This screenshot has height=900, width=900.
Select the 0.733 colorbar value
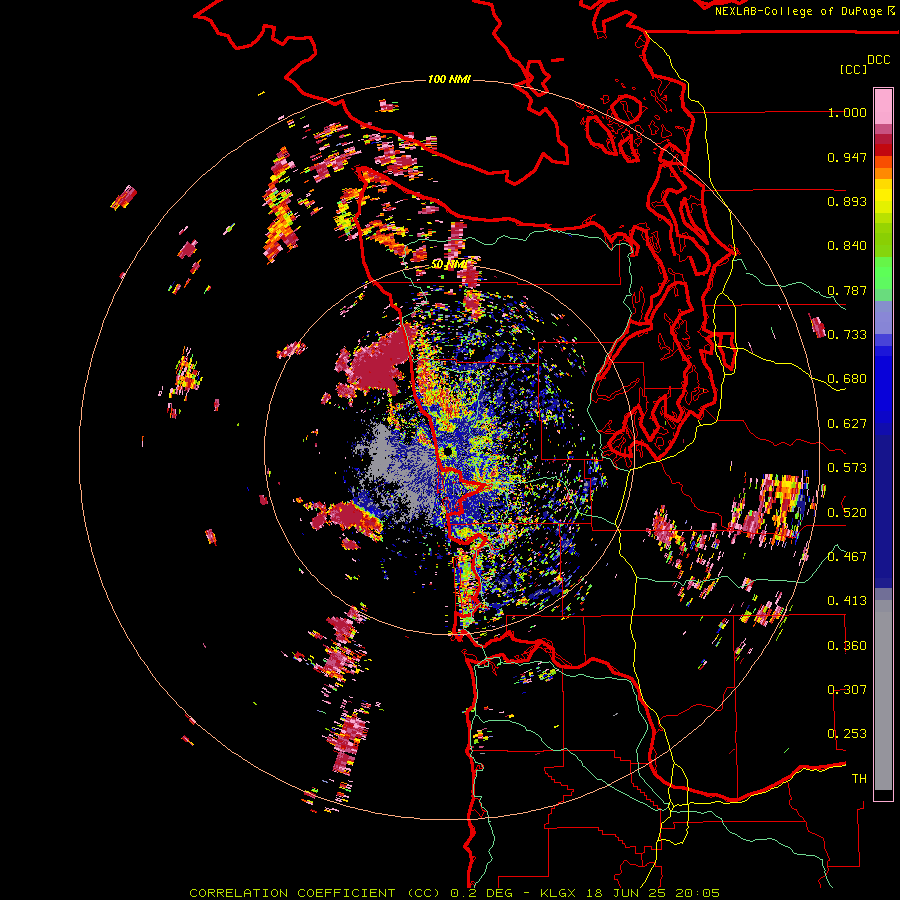click(847, 335)
